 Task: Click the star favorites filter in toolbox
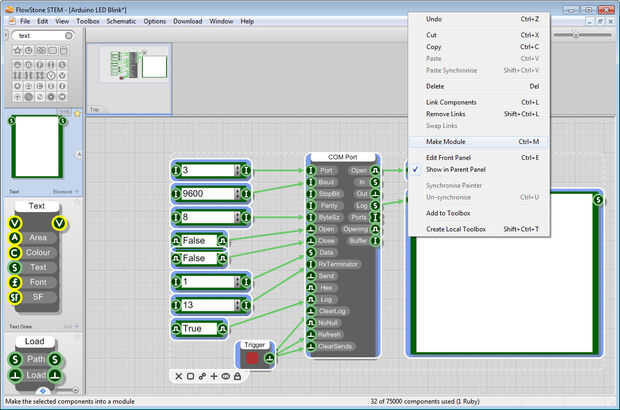(17, 51)
